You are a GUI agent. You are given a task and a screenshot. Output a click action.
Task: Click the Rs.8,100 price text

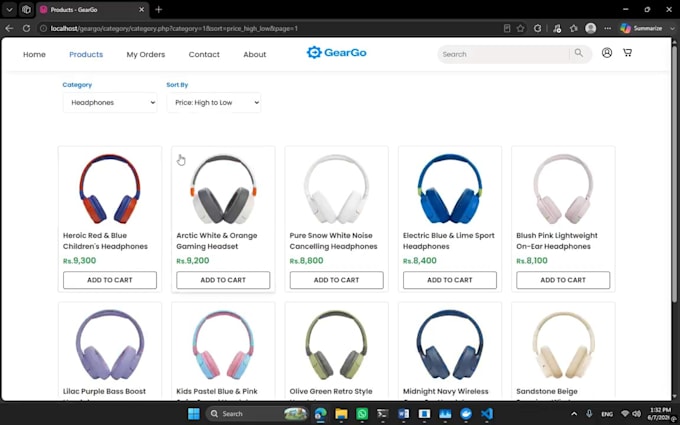532,261
